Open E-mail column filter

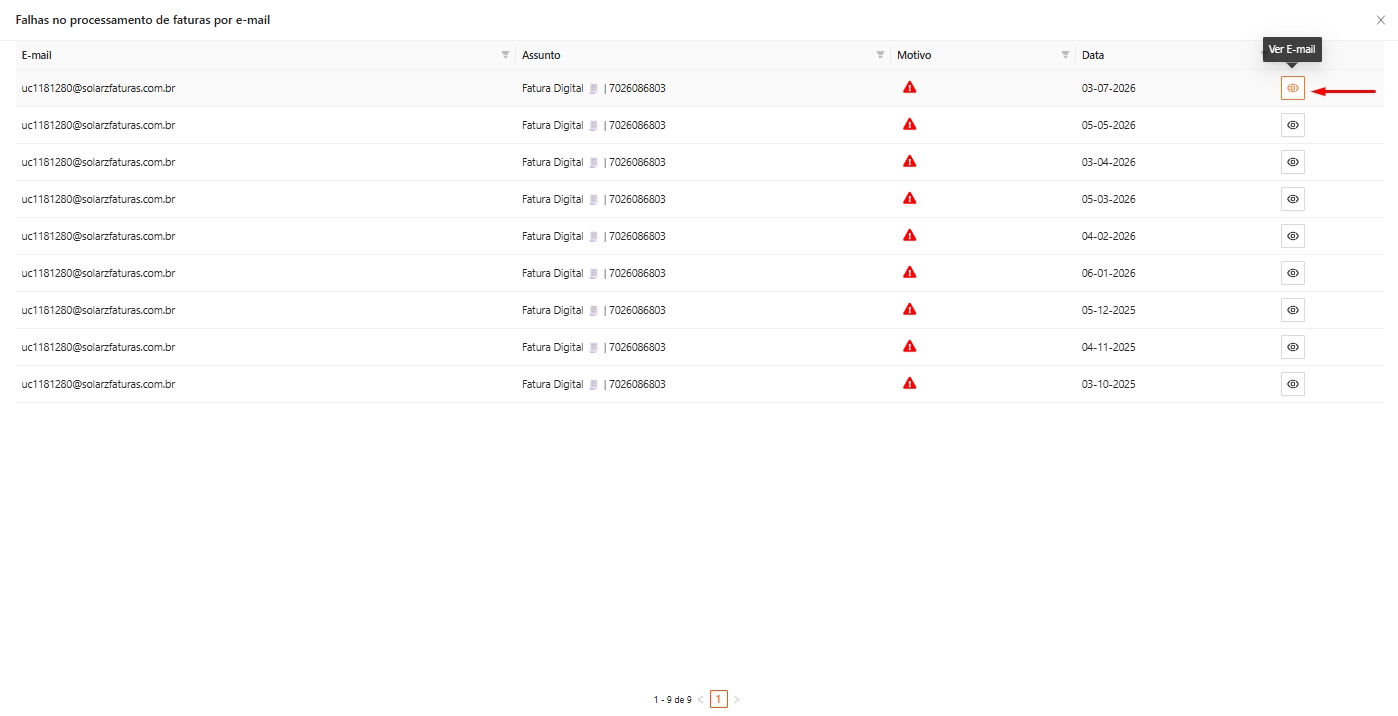coord(505,55)
